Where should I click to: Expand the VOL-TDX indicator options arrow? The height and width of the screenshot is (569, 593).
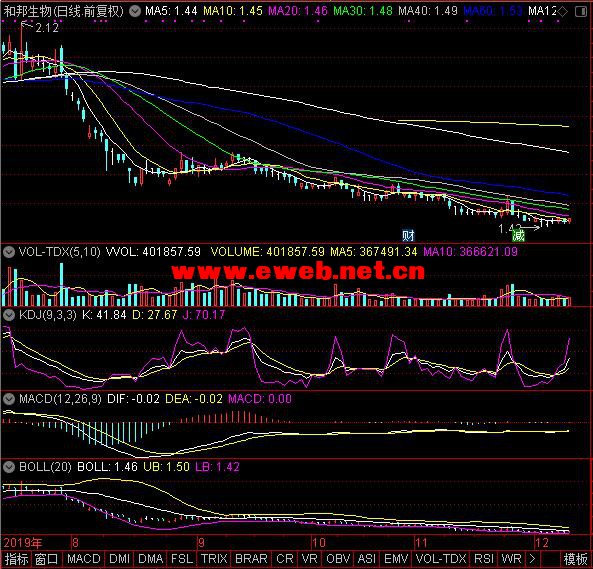9,252
